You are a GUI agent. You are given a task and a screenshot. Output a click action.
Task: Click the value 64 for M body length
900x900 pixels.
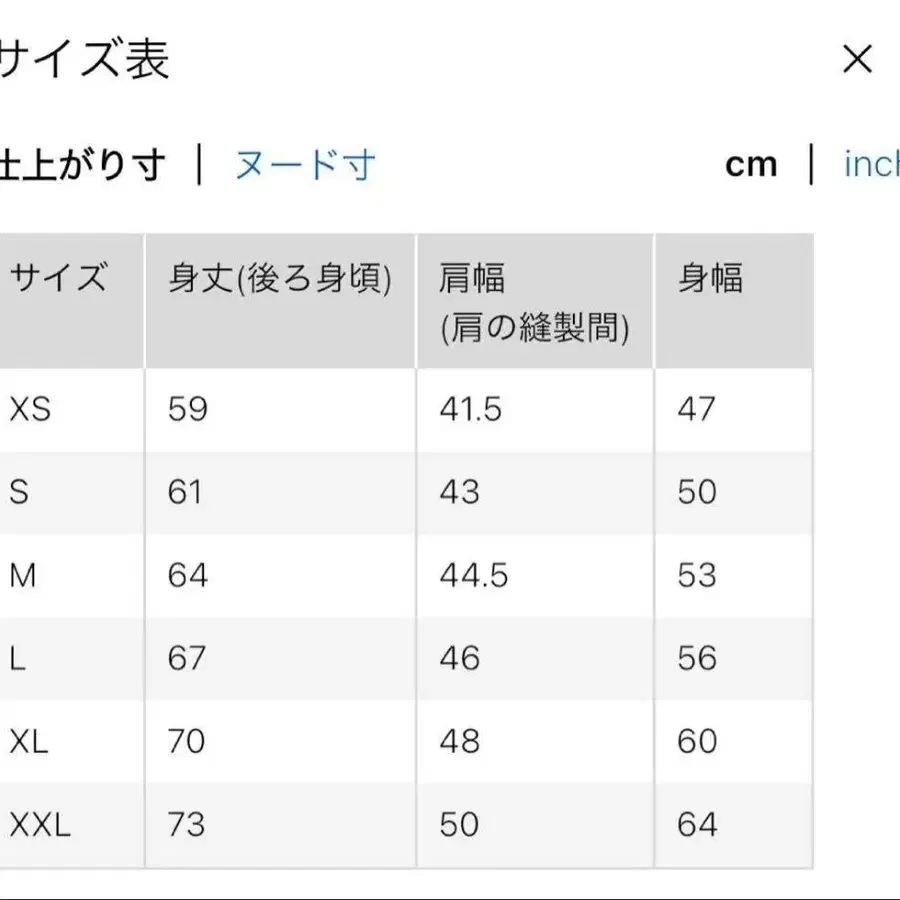(186, 575)
